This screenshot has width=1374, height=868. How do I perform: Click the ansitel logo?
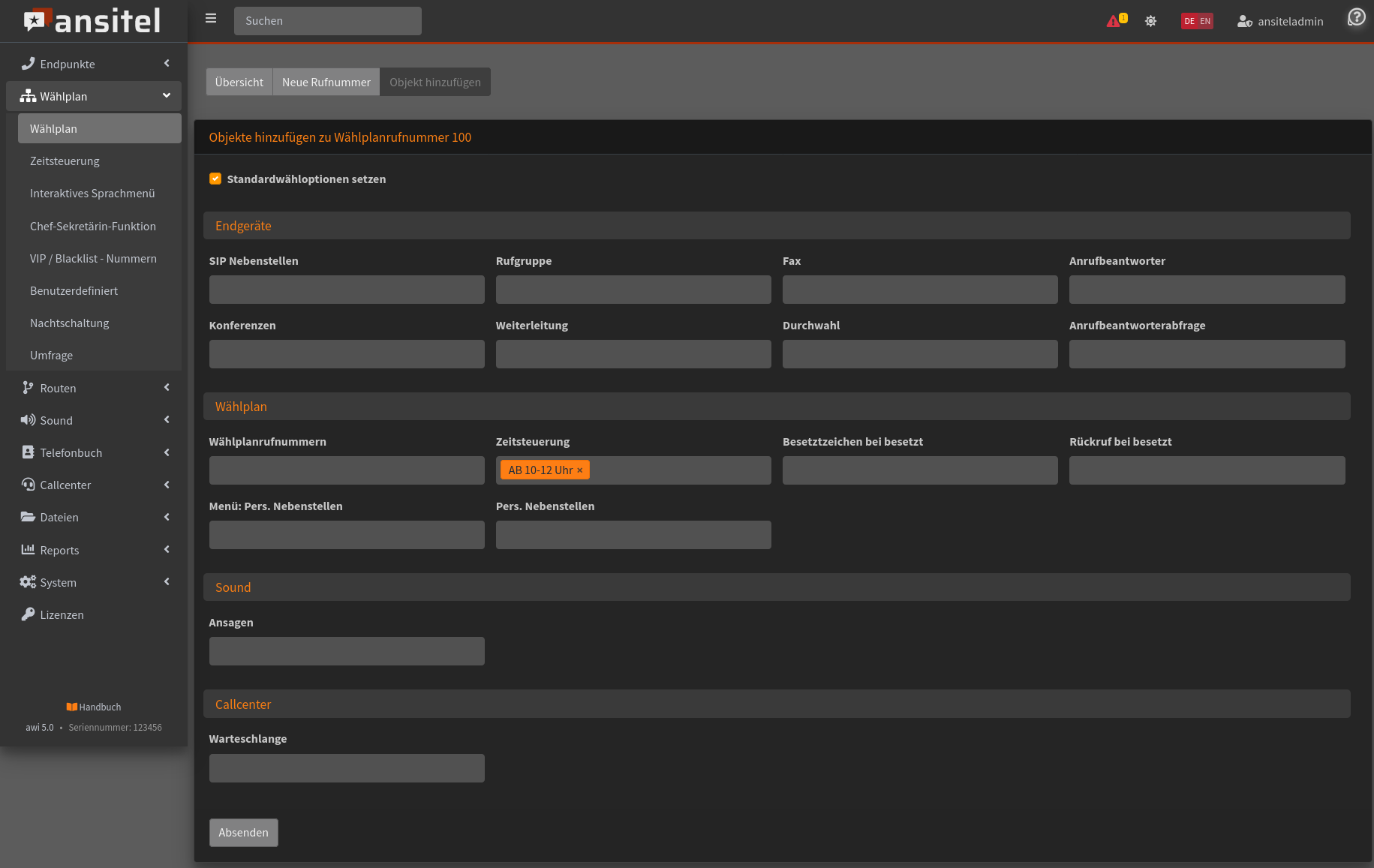pyautogui.click(x=92, y=21)
